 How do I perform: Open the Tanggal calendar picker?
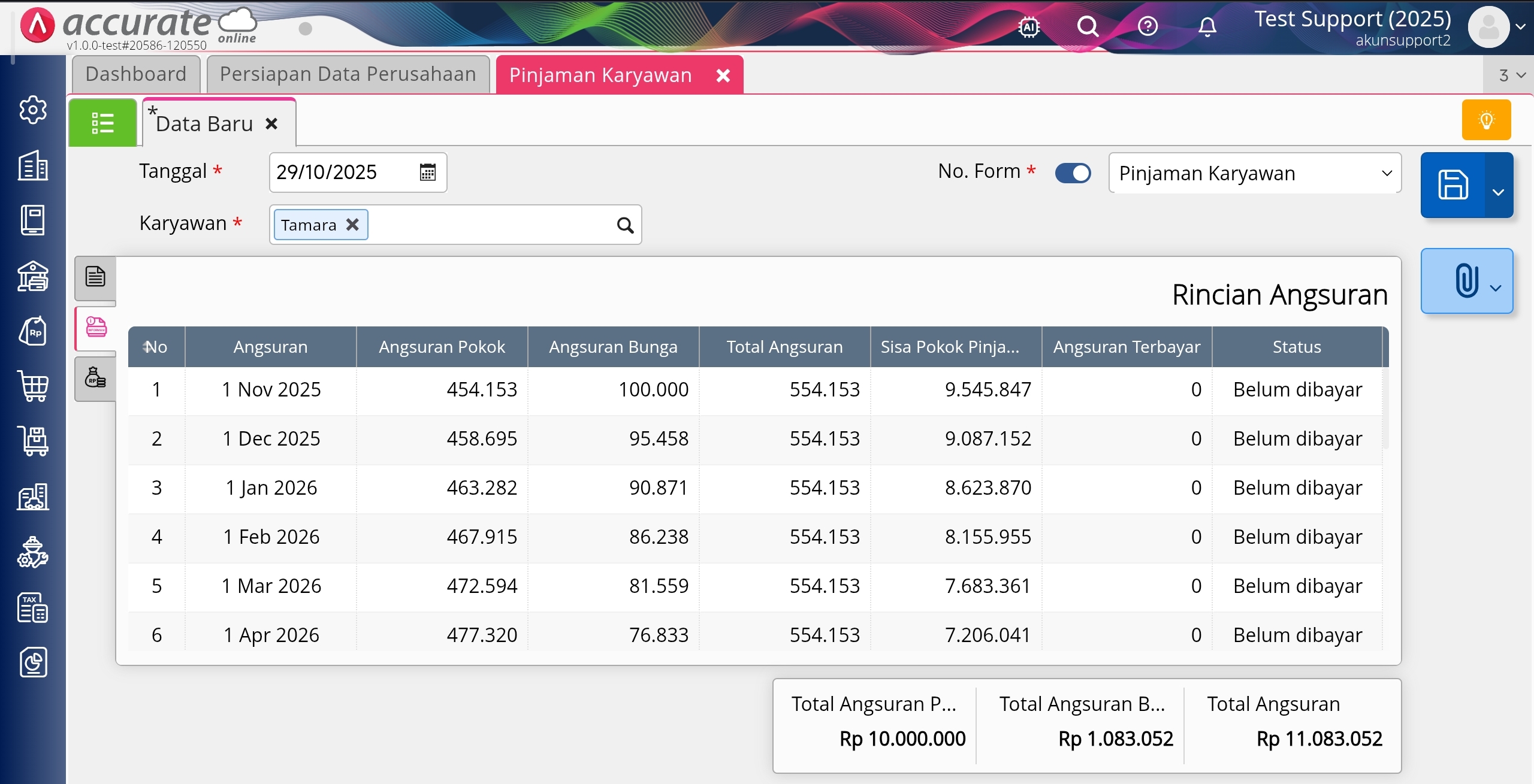coord(427,172)
